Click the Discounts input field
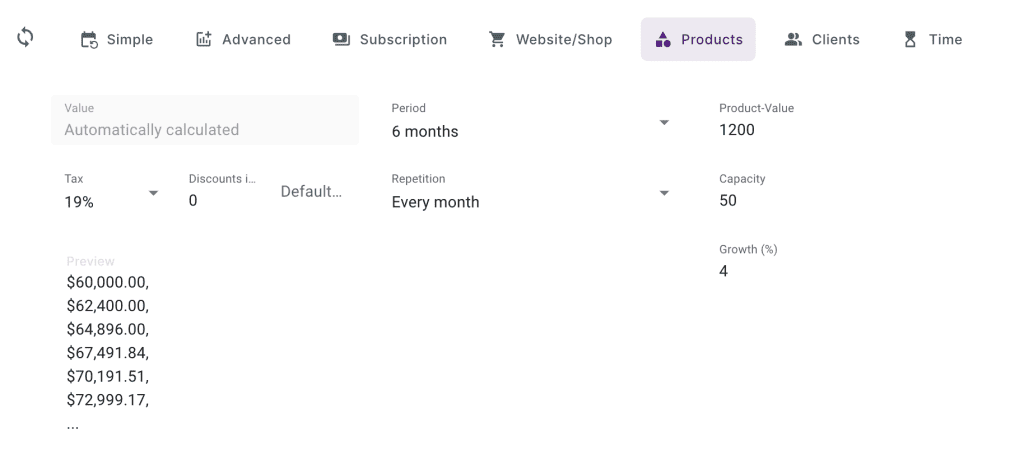This screenshot has width=1024, height=454. pos(222,201)
